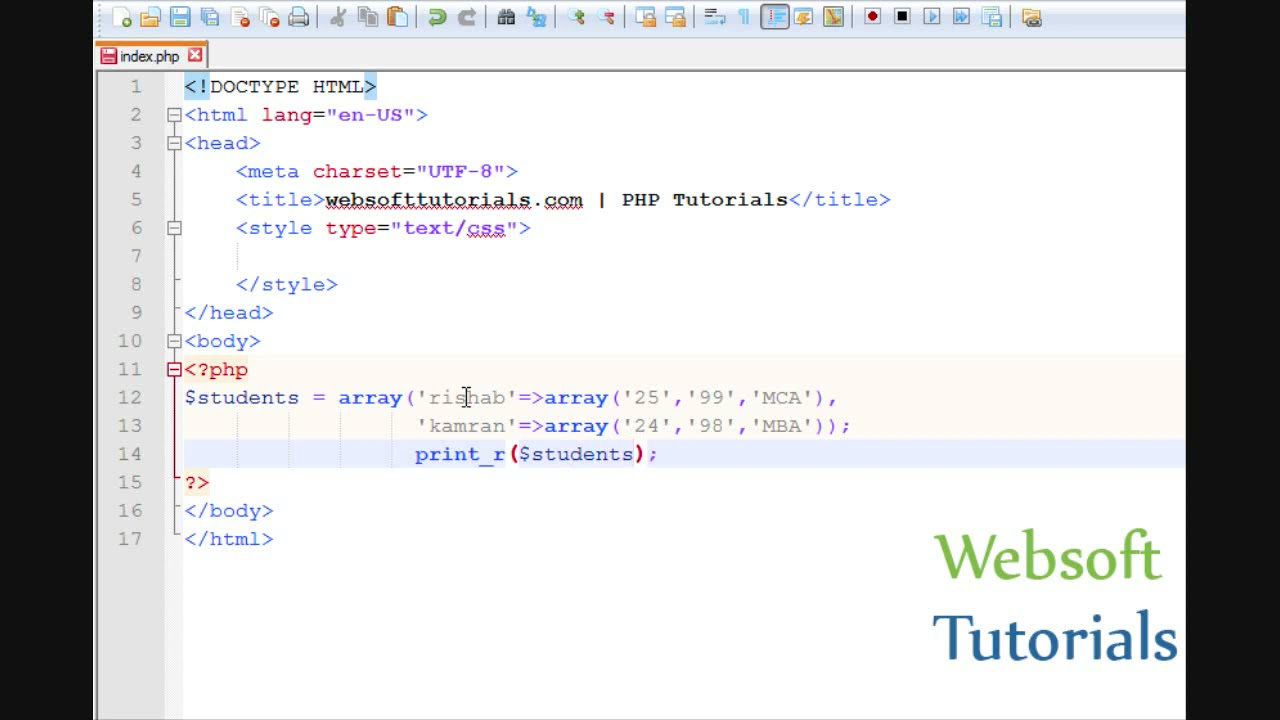Image resolution: width=1280 pixels, height=720 pixels.
Task: Collapse the style block fold on line 6
Action: click(174, 228)
